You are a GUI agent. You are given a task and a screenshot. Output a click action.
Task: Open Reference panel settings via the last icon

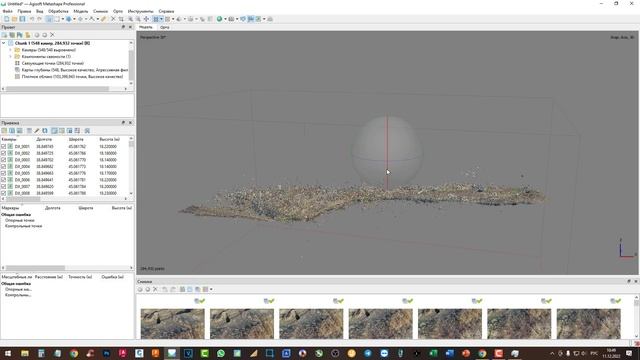87,131
